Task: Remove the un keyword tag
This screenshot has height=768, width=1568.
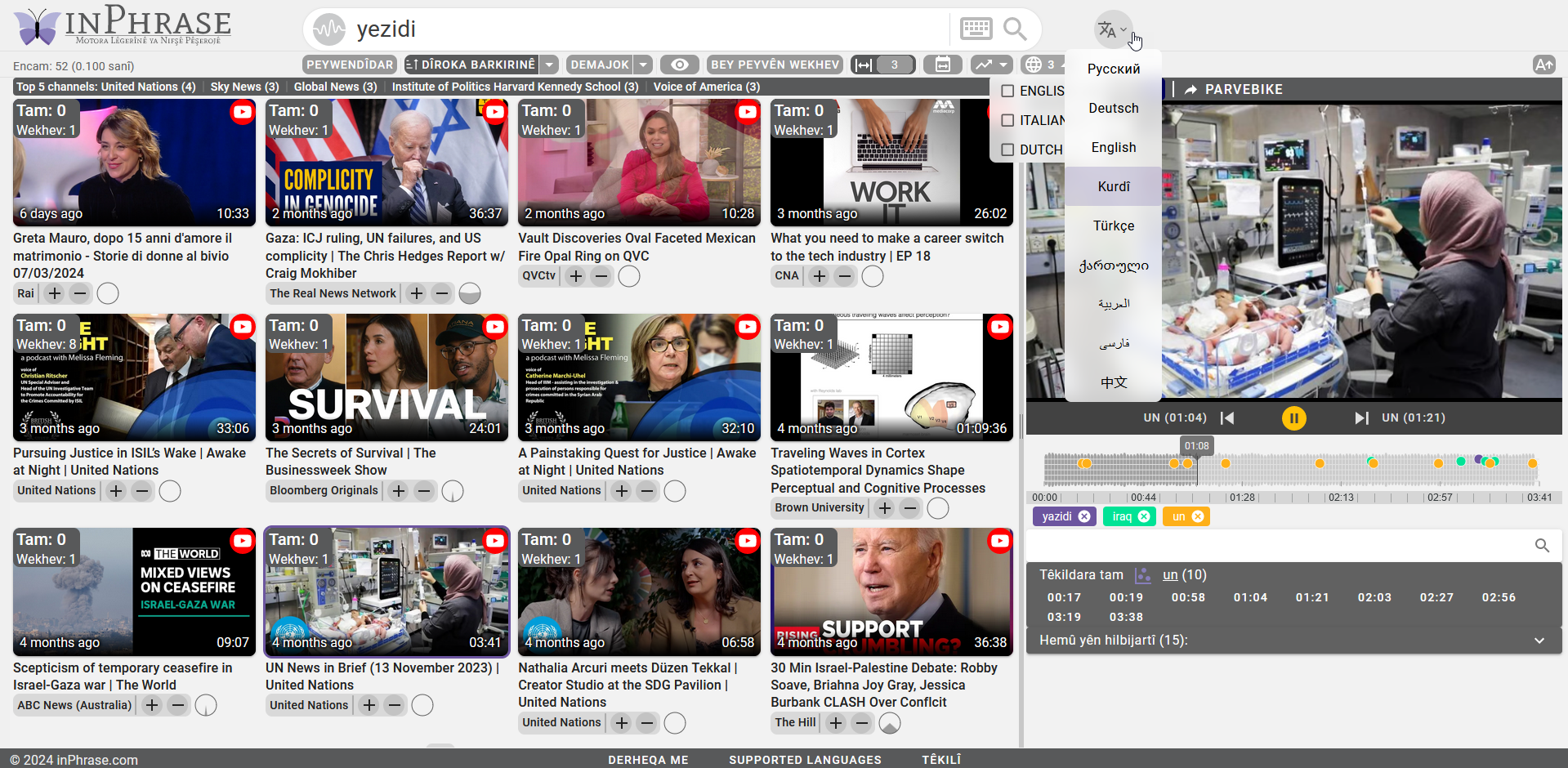Action: (x=1198, y=516)
